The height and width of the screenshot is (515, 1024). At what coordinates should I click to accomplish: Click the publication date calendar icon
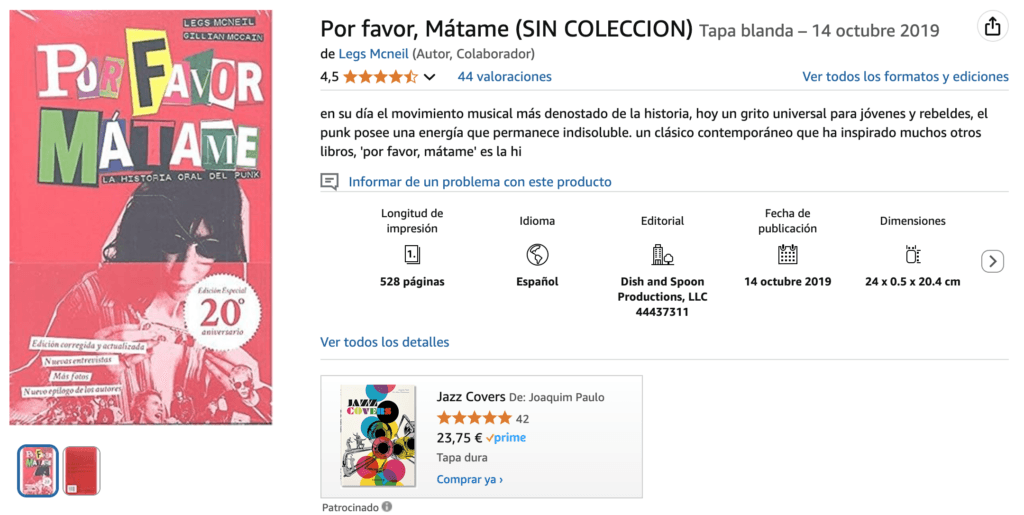click(788, 254)
